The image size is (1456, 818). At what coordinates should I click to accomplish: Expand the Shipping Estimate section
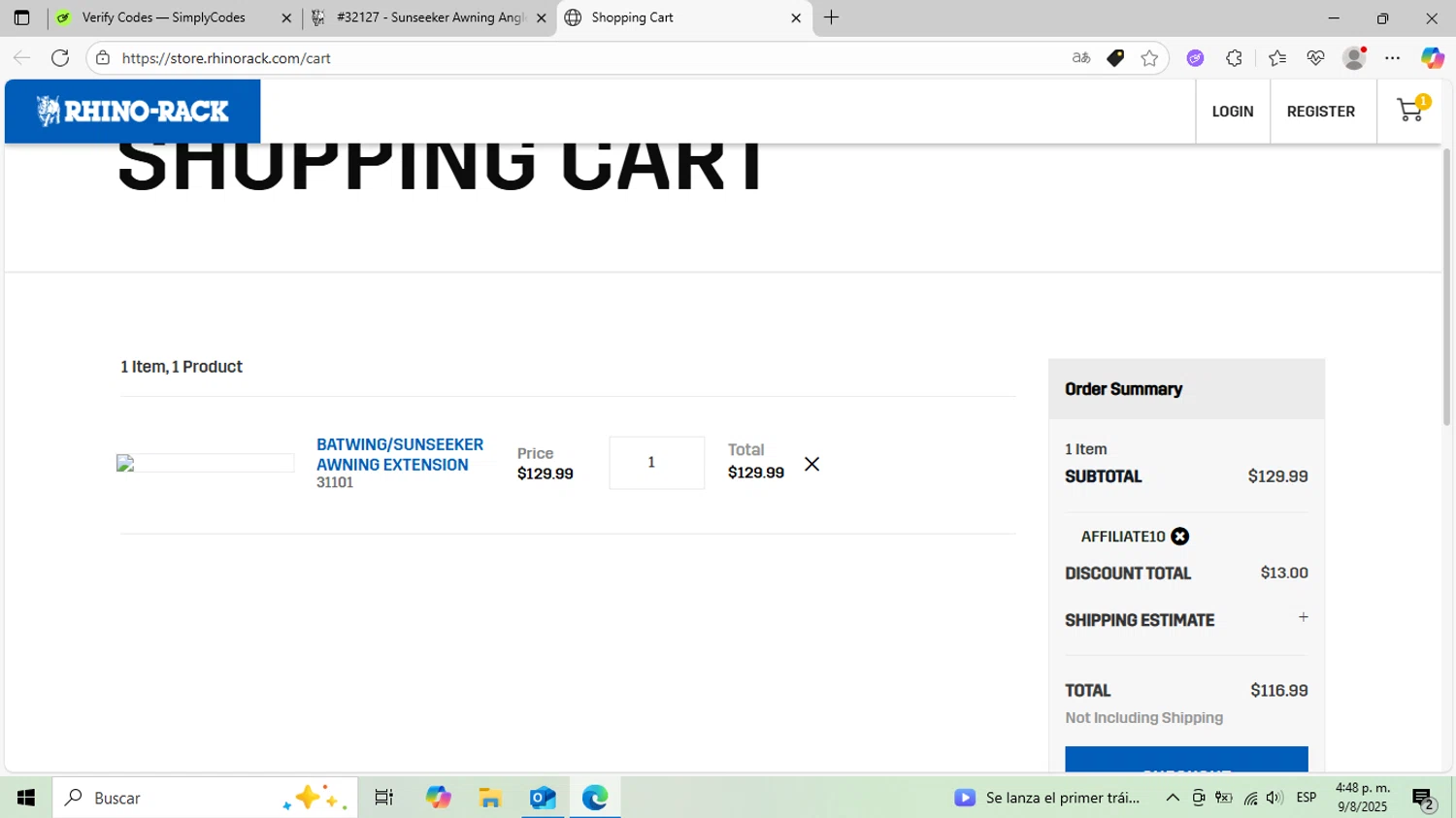(x=1303, y=617)
